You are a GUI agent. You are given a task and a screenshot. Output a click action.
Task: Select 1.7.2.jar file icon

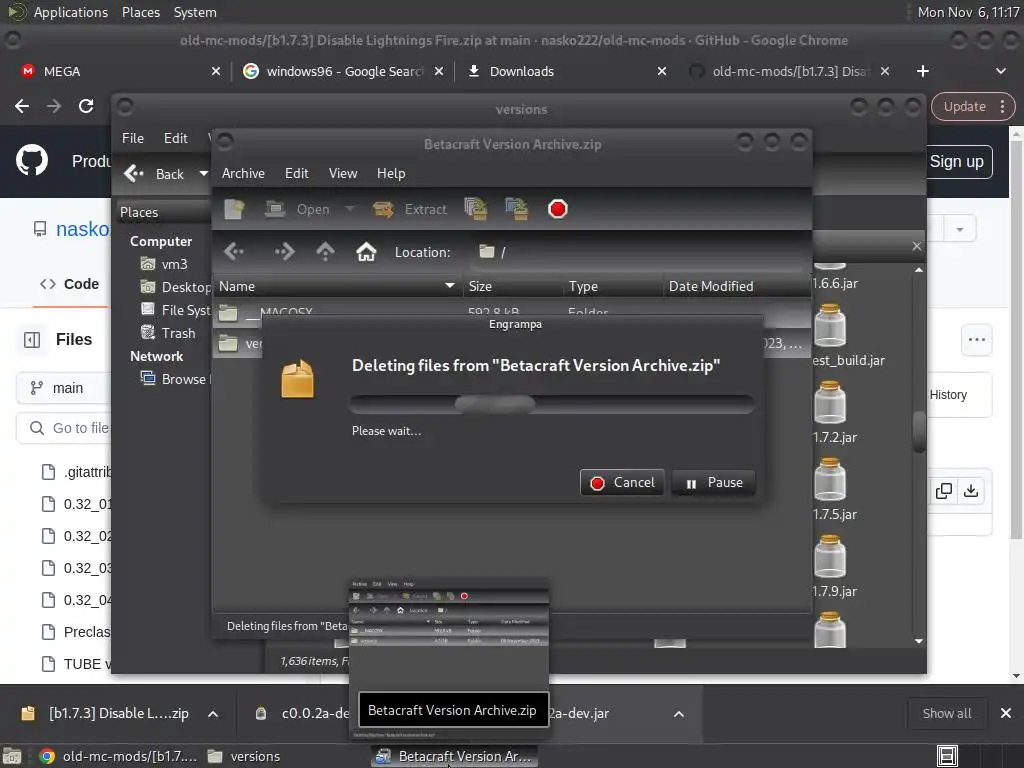coord(831,403)
